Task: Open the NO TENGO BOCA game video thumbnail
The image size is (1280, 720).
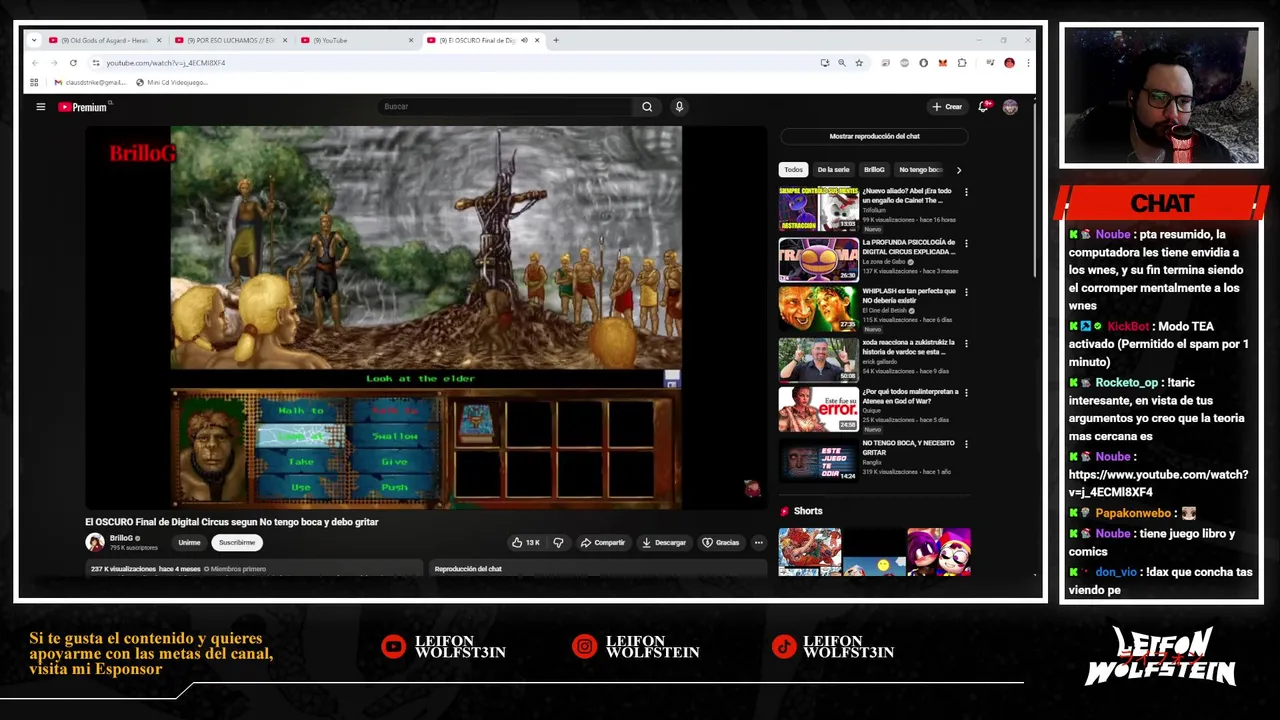Action: click(x=818, y=461)
